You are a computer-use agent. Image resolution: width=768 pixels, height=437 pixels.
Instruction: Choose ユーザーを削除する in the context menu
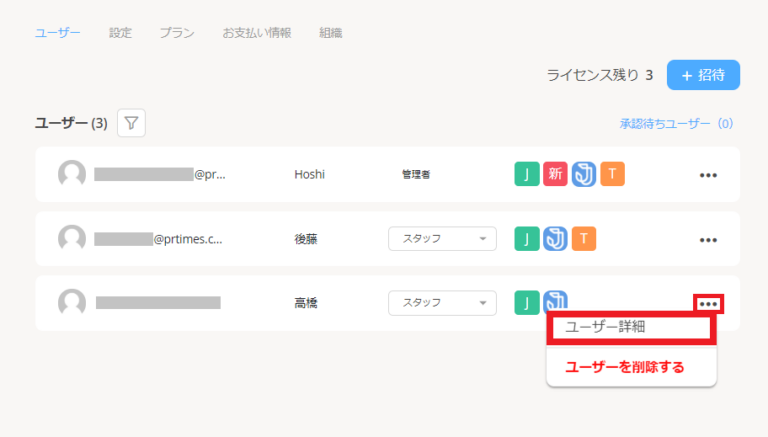tap(625, 367)
